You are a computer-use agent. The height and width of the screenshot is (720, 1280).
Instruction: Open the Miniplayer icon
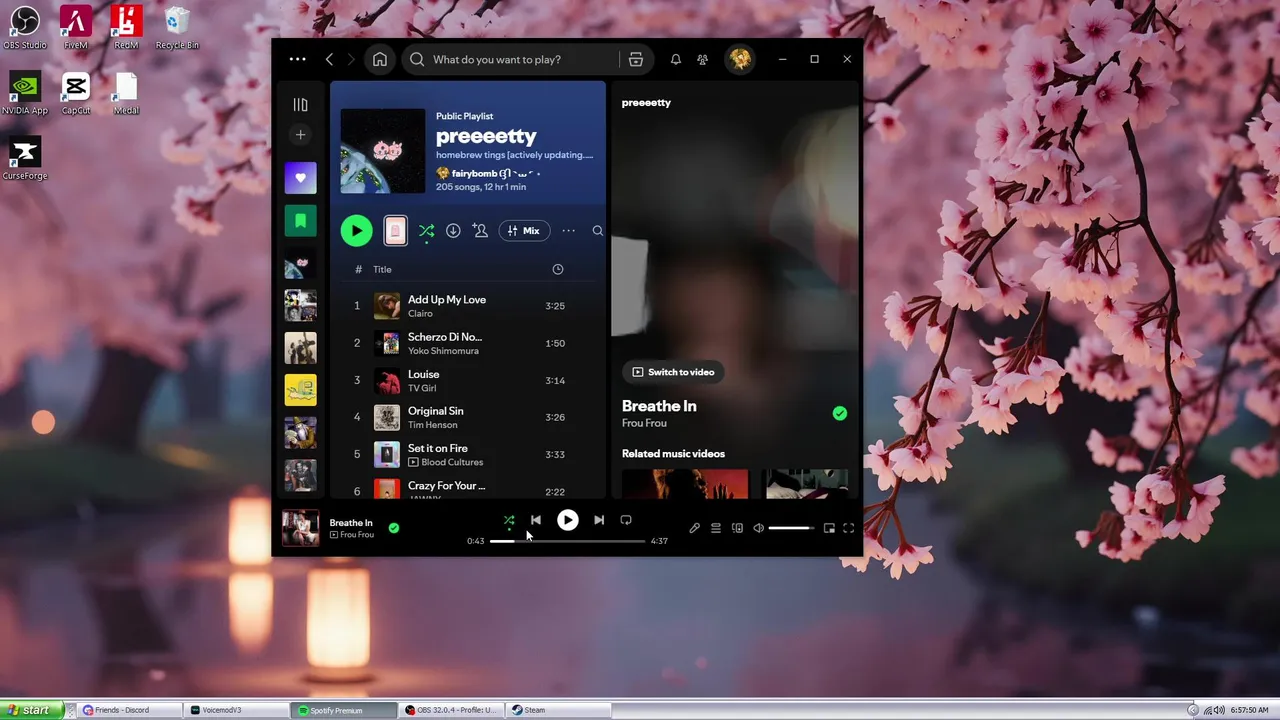tap(829, 528)
